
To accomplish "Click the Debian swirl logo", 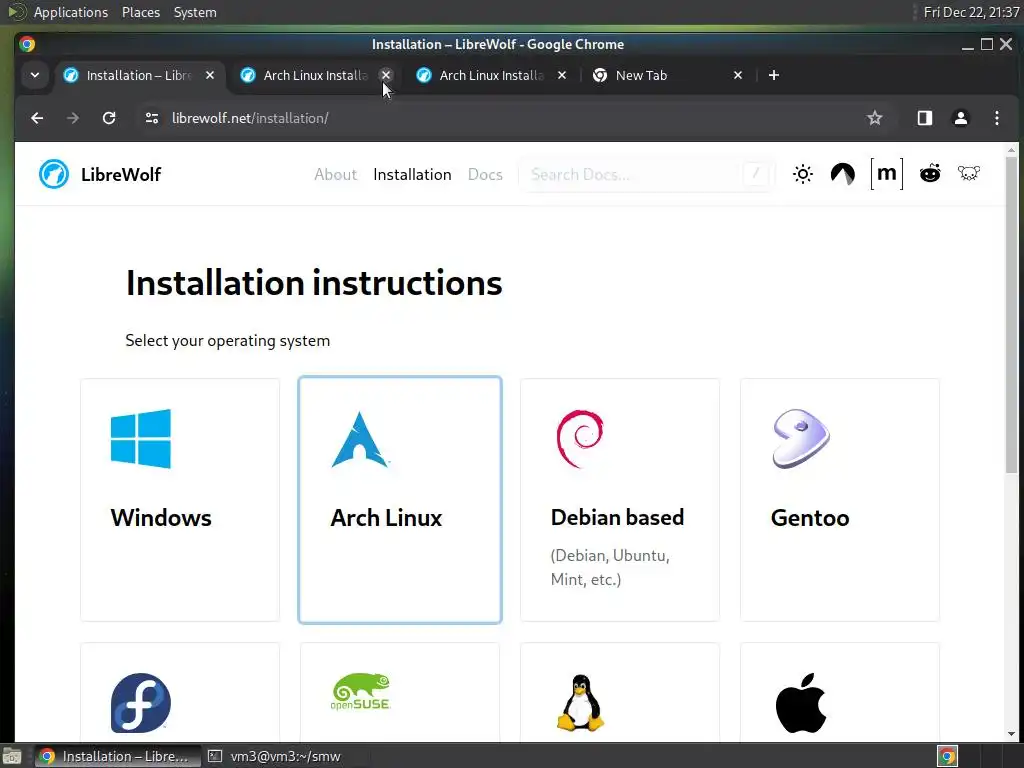I will 580,439.
